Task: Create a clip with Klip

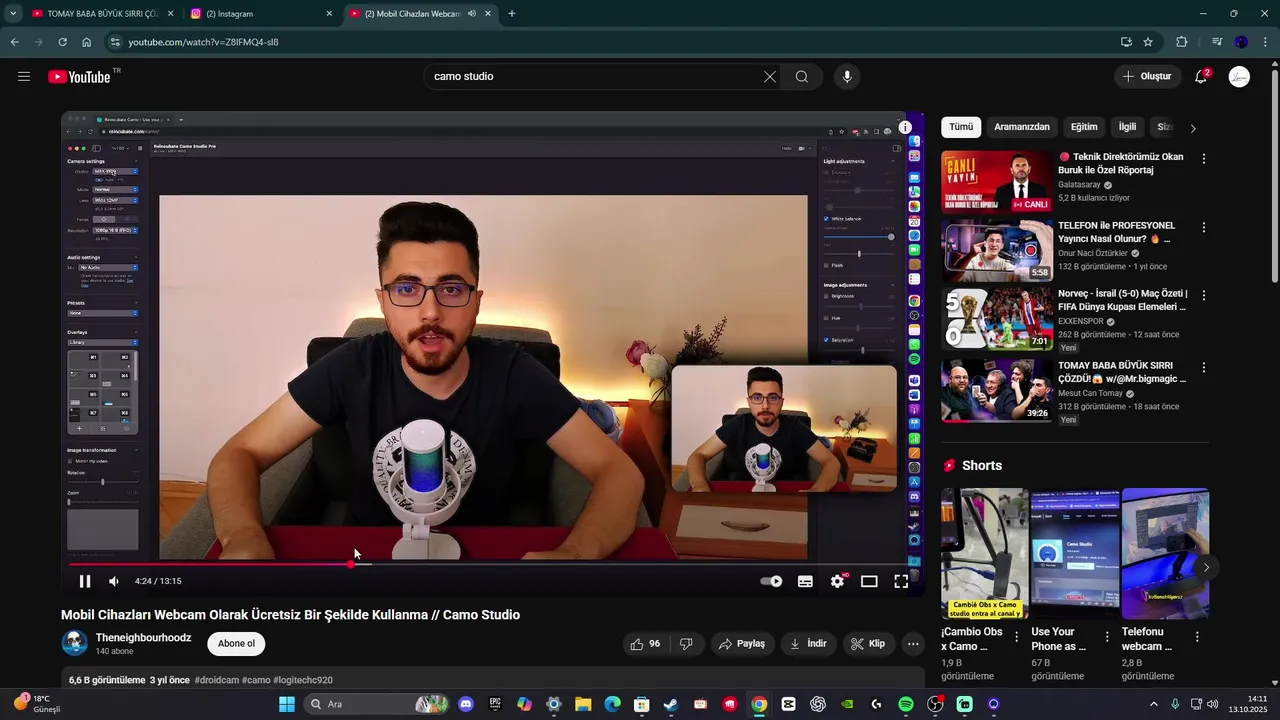Action: [x=869, y=644]
